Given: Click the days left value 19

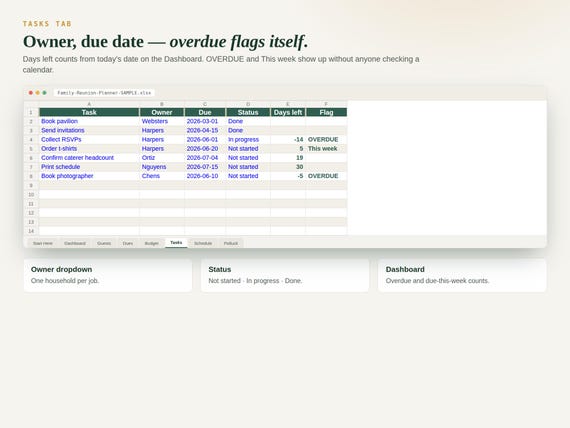Looking at the screenshot, I should [x=288, y=157].
